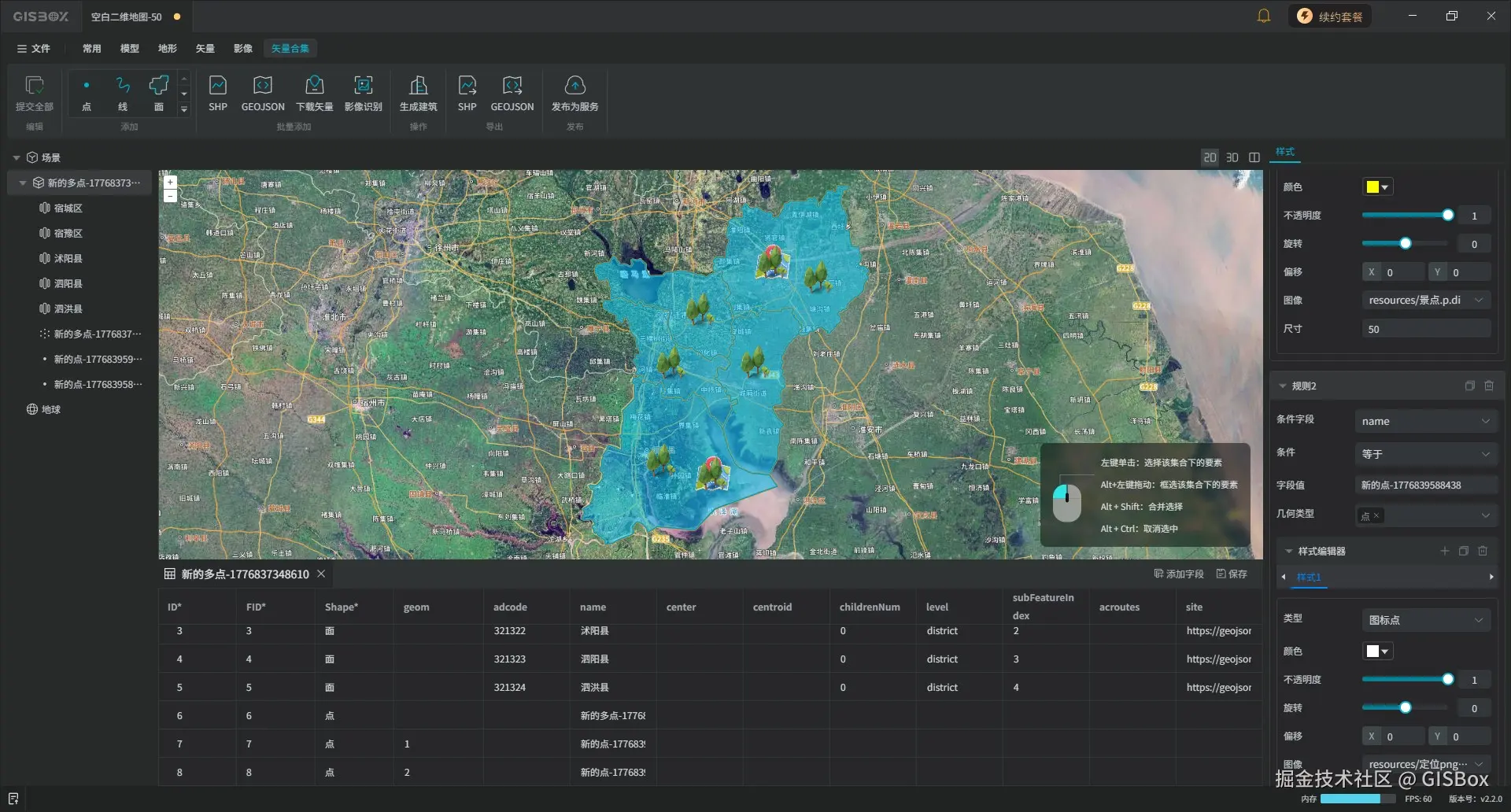This screenshot has height=812, width=1511.
Task: Open the 文件 file menu
Action: pyautogui.click(x=34, y=48)
